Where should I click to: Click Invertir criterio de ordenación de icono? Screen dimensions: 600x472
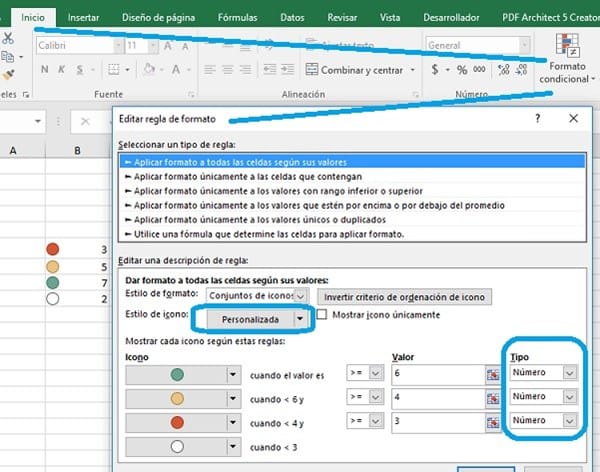click(x=403, y=296)
